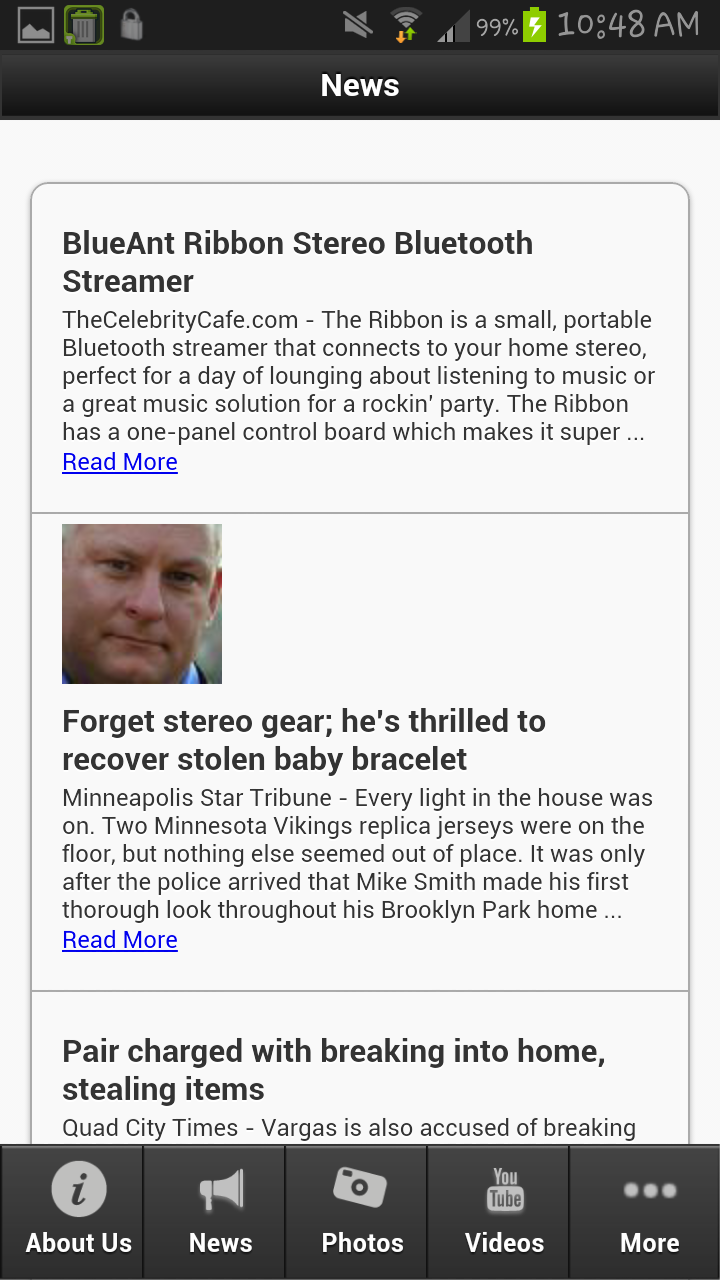Tap the News megaphone icon

click(220, 1190)
